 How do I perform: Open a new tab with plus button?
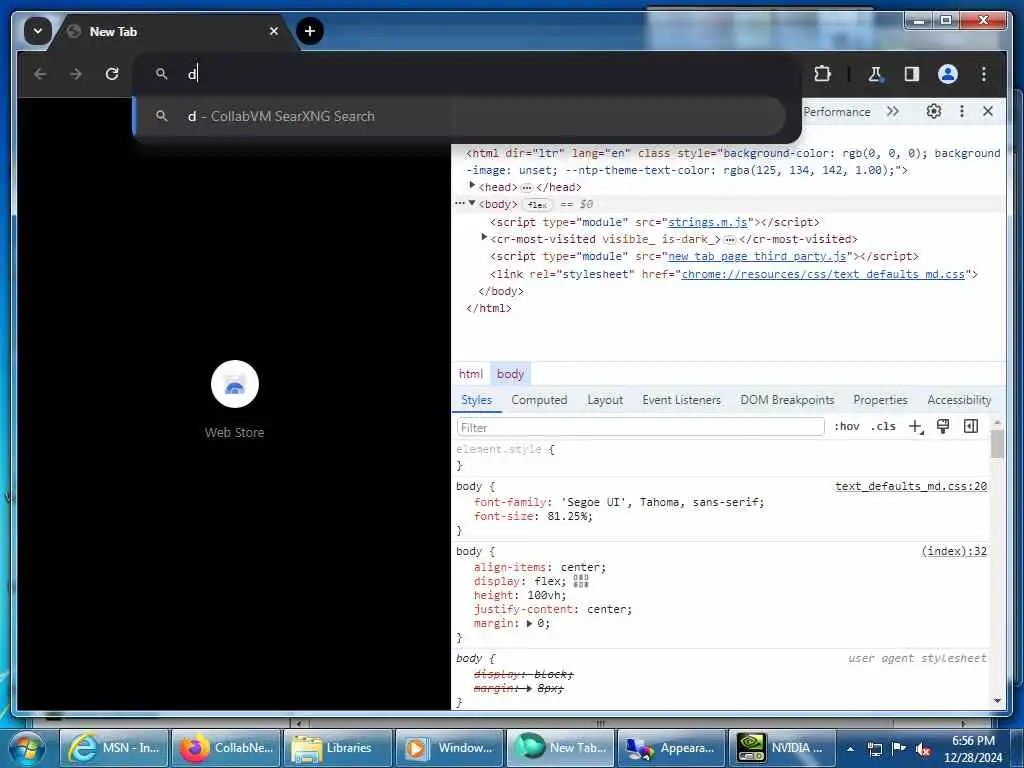point(310,31)
